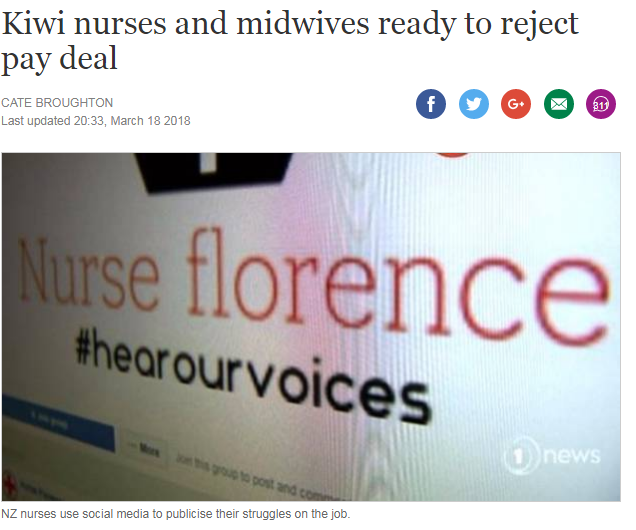Viewport: 636px width, 530px height.
Task: Click the #hearourvoices hashtag in photo
Action: pyautogui.click(x=252, y=374)
